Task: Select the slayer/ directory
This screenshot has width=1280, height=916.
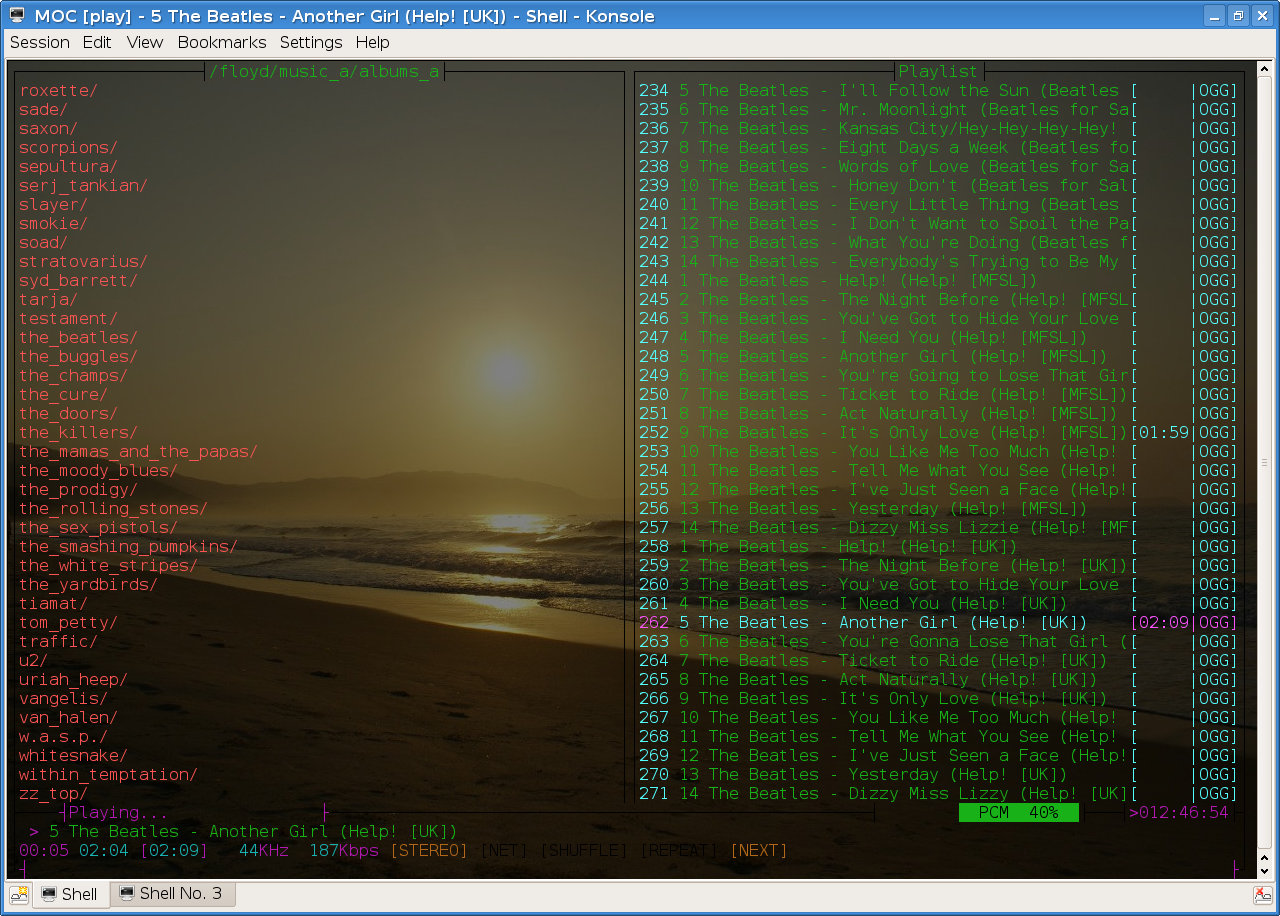Action: 54,205
